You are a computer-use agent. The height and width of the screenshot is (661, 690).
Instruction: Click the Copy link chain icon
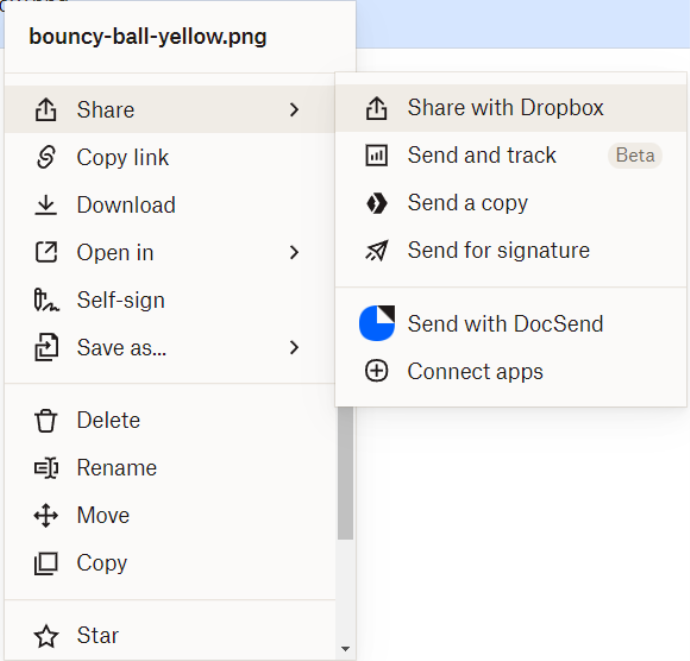pyautogui.click(x=46, y=157)
